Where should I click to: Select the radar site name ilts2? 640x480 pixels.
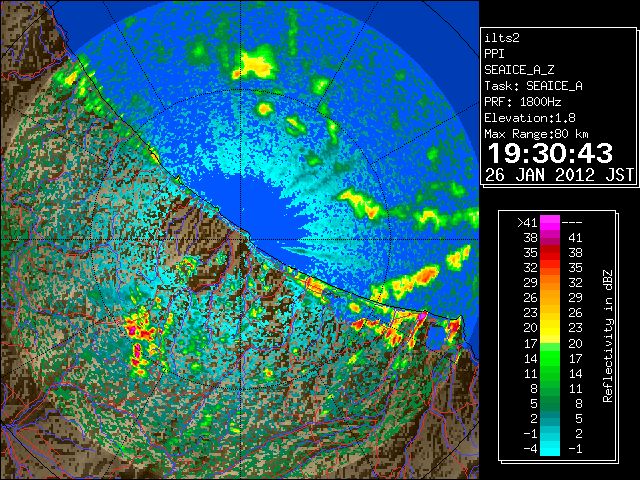tap(502, 38)
